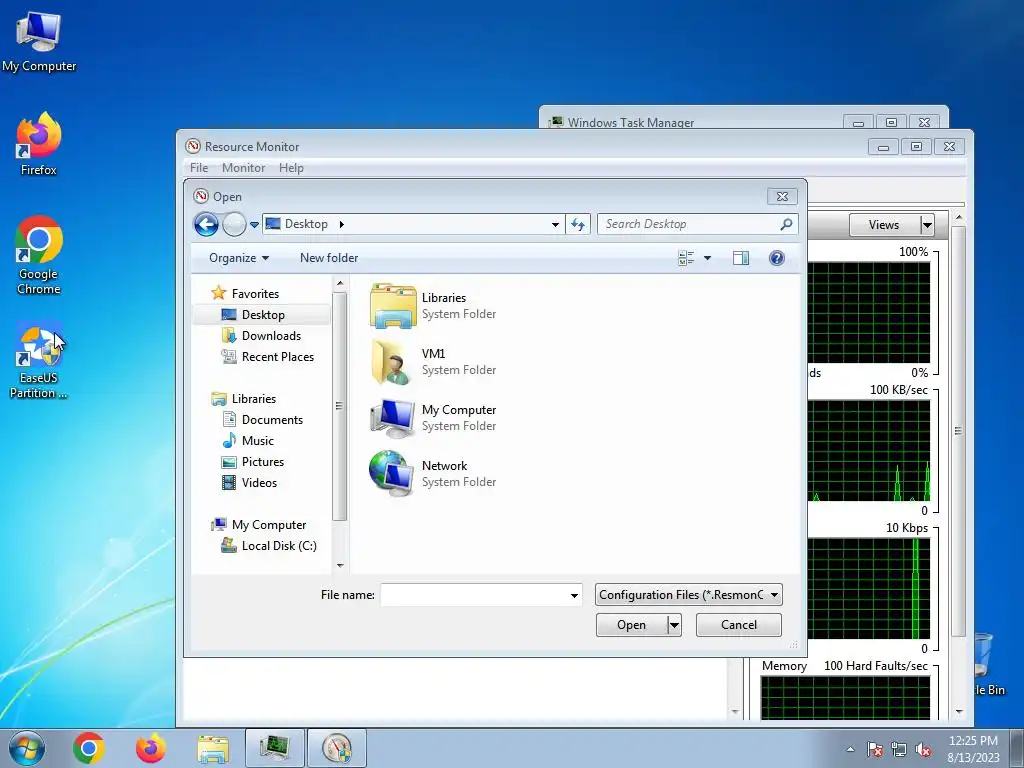This screenshot has width=1024, height=768.
Task: Expand the Open button split arrow
Action: 674,625
